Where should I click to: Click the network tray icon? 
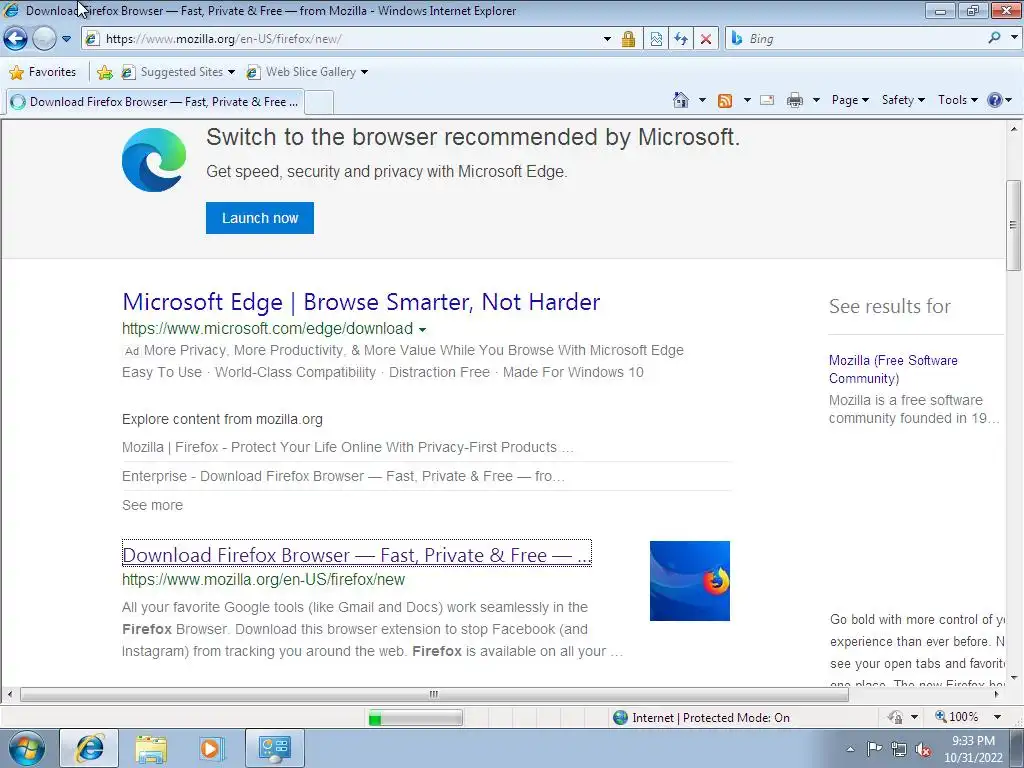tap(899, 749)
